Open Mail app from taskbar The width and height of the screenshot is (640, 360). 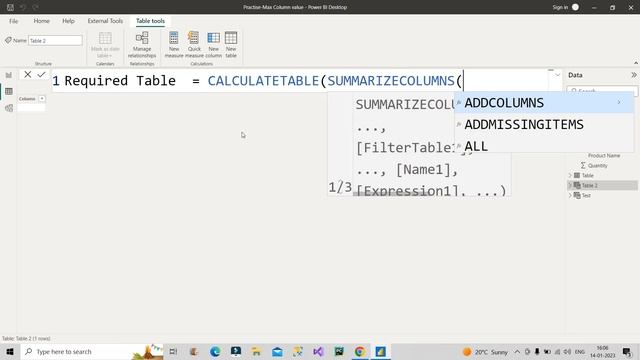pyautogui.click(x=277, y=351)
